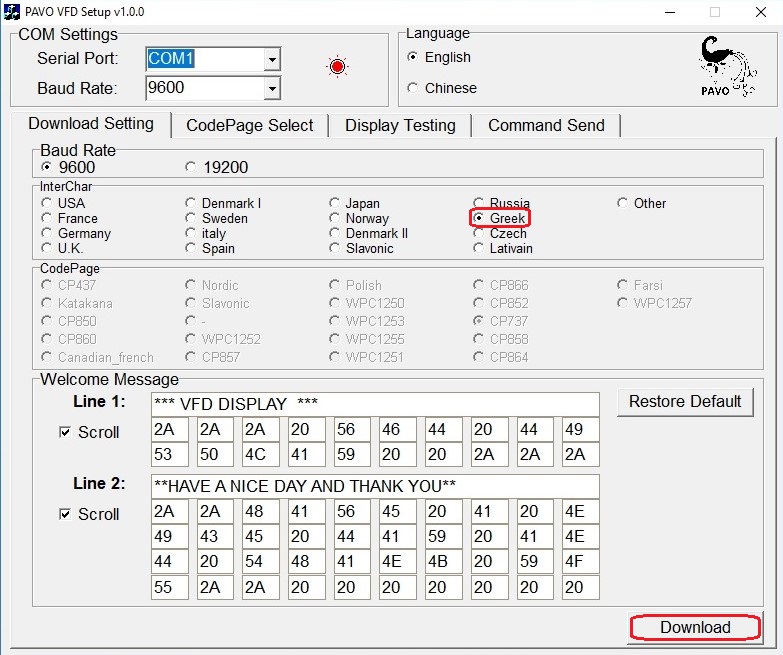The height and width of the screenshot is (655, 783).
Task: Select France as InterChar
Action: [69, 218]
